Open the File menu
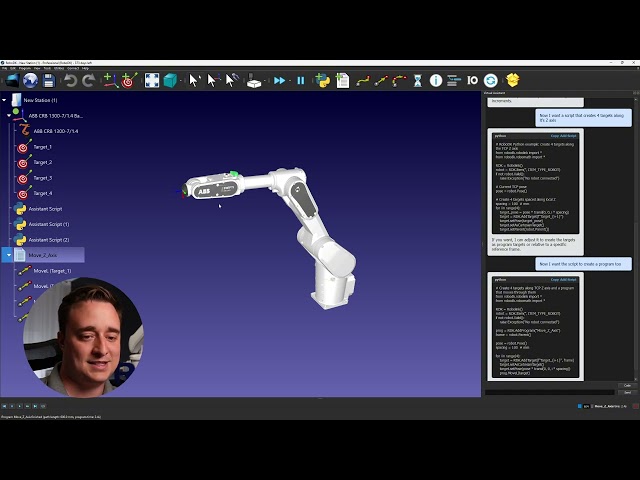 4,69
